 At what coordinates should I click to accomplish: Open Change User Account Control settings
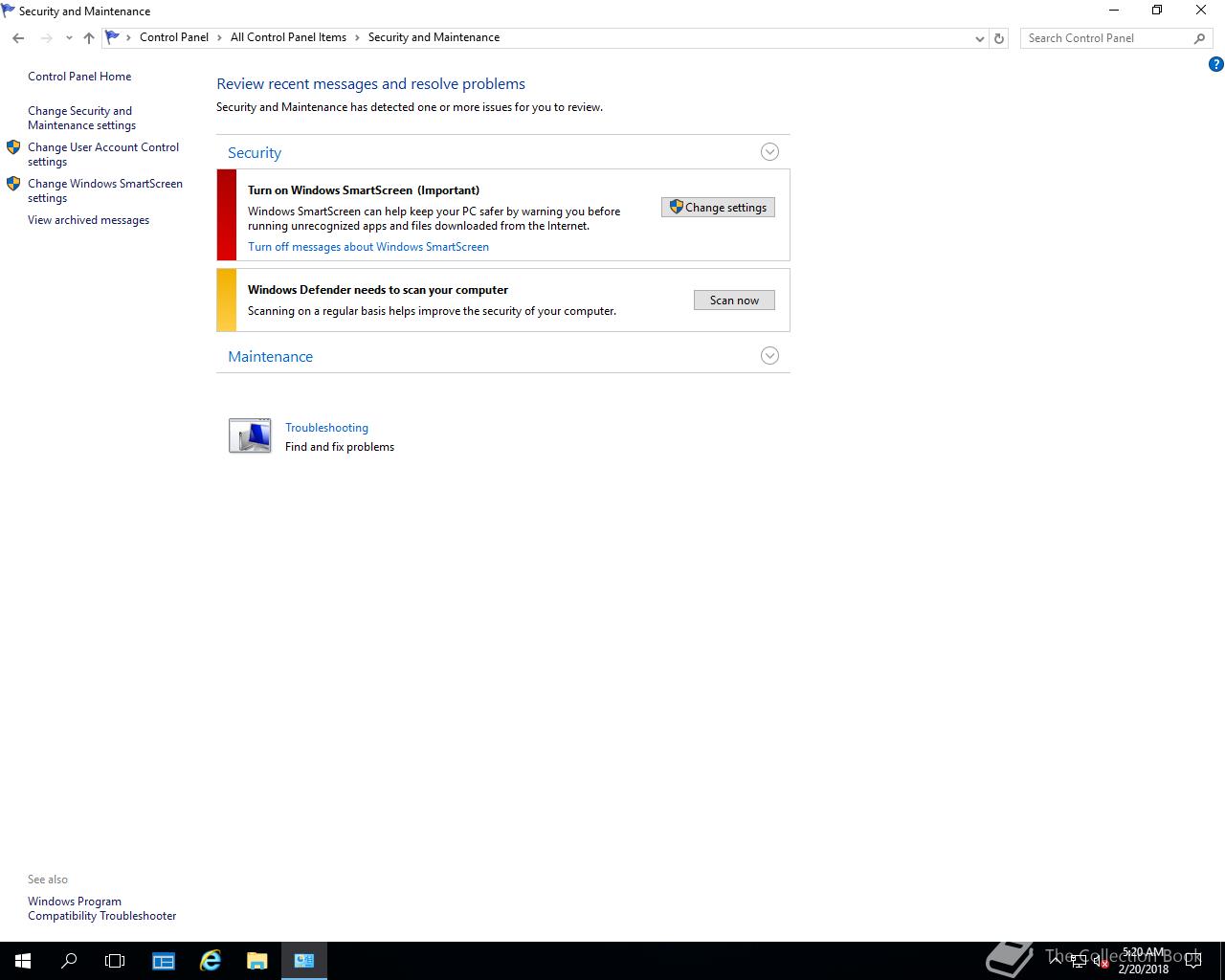click(x=103, y=154)
